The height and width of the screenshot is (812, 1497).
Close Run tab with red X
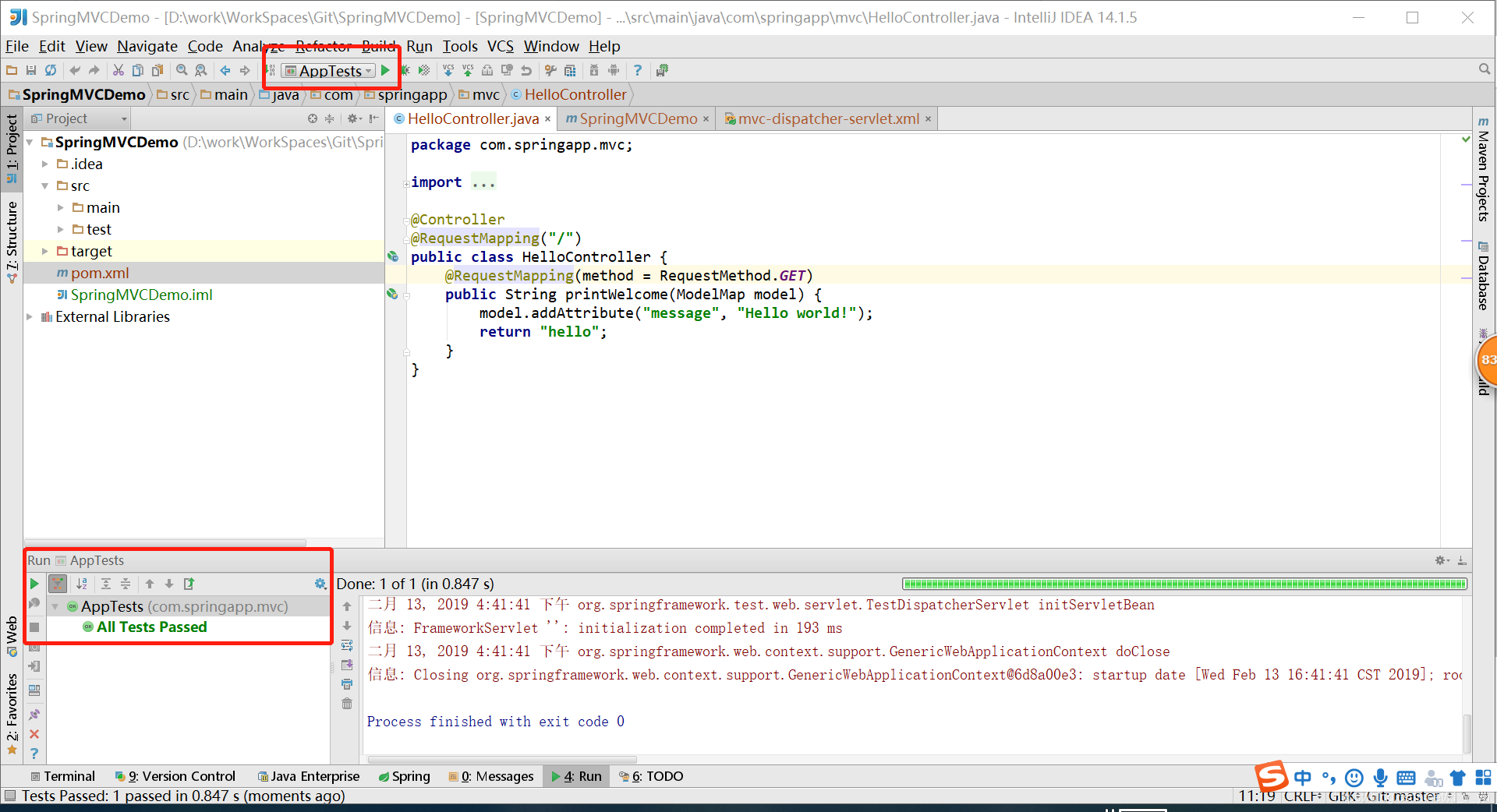[34, 734]
